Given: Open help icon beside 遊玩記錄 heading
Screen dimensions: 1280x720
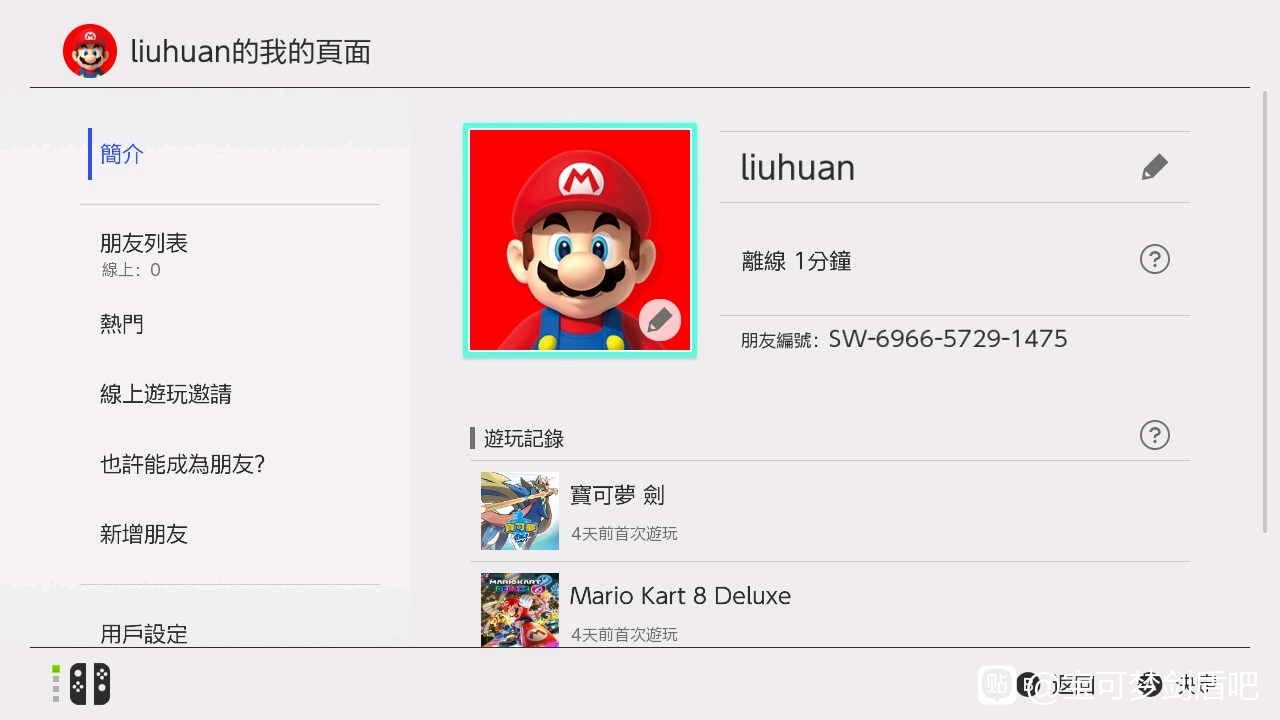Looking at the screenshot, I should point(1155,435).
